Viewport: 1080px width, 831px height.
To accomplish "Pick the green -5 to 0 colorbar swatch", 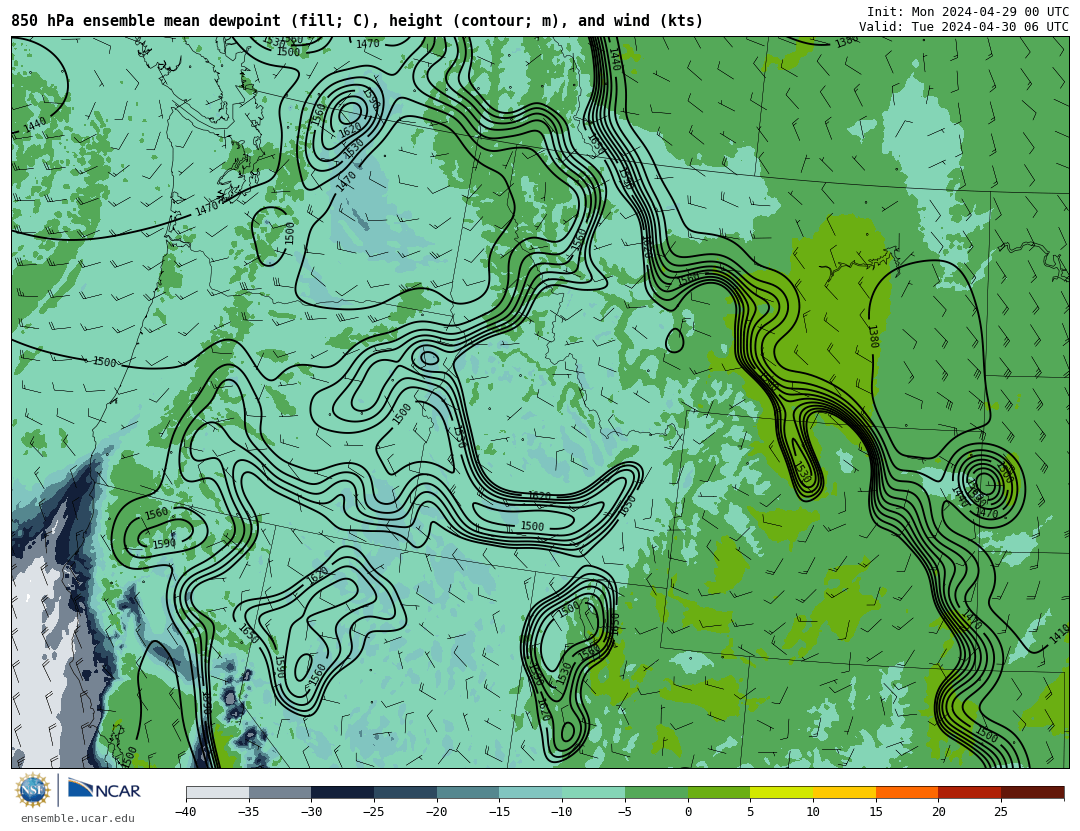I will [x=656, y=792].
